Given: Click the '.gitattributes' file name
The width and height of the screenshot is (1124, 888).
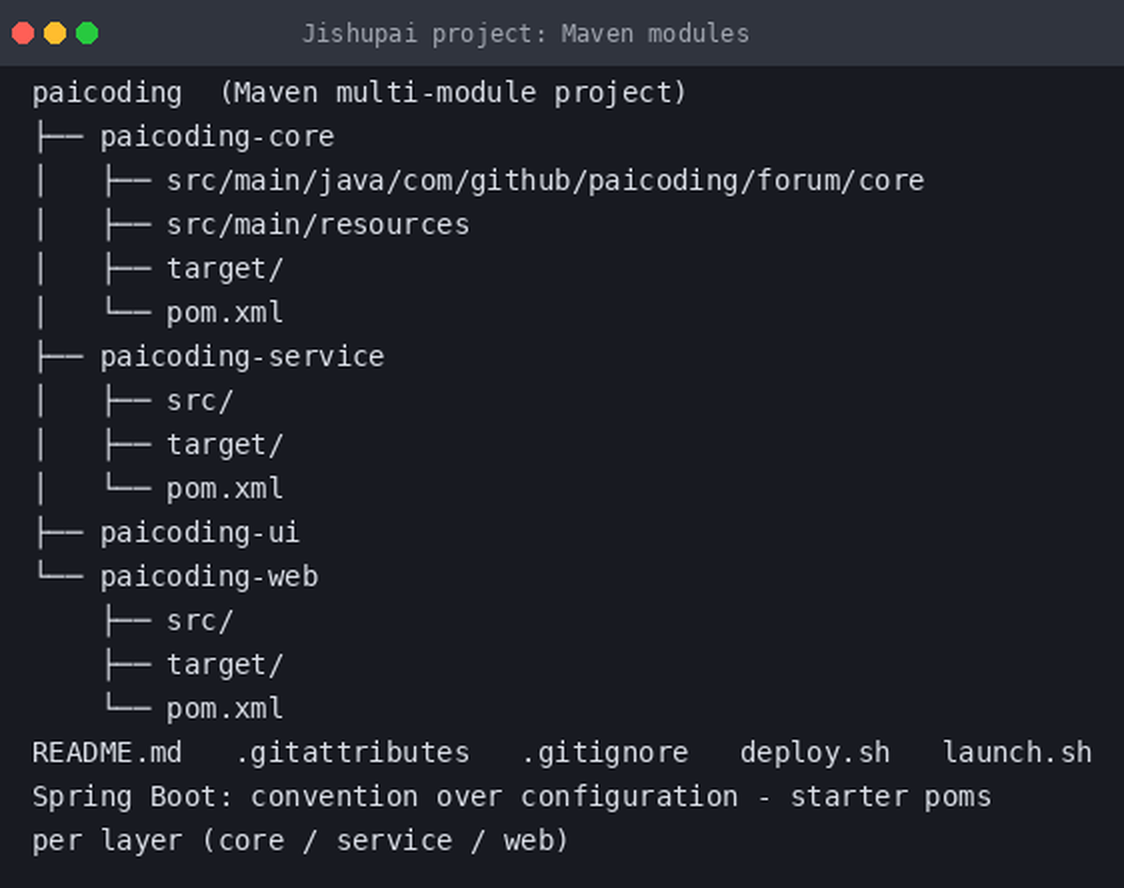Looking at the screenshot, I should click(352, 753).
